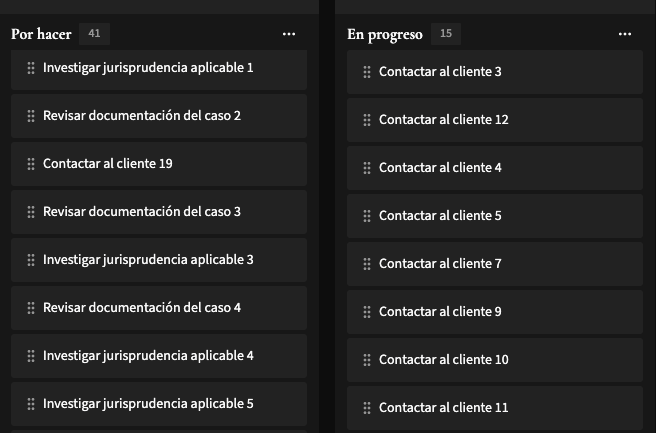Click the 41 card count badge
Viewport: 656px width, 433px height.
click(x=94, y=34)
